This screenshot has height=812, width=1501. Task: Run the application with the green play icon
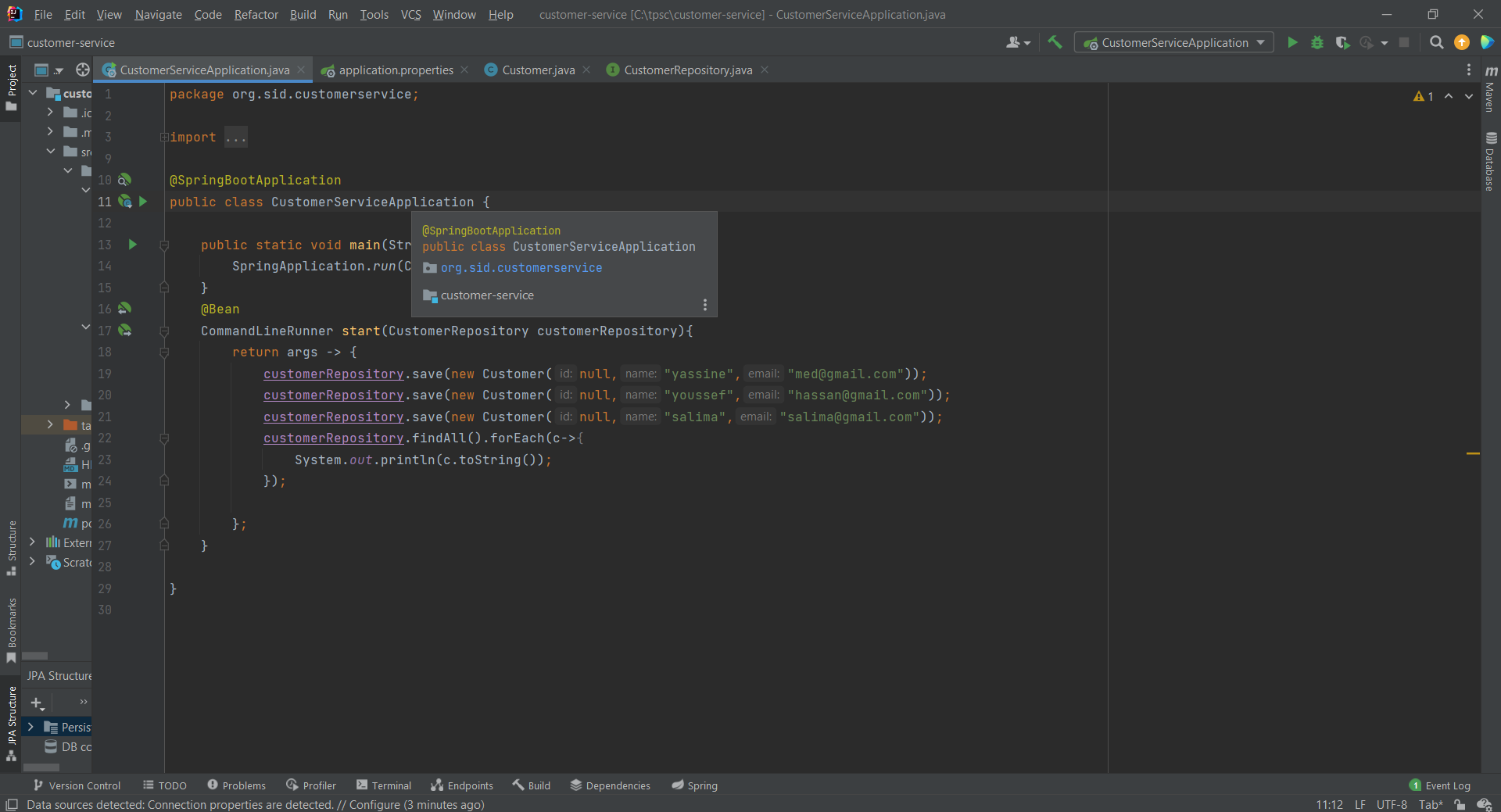[x=1292, y=43]
